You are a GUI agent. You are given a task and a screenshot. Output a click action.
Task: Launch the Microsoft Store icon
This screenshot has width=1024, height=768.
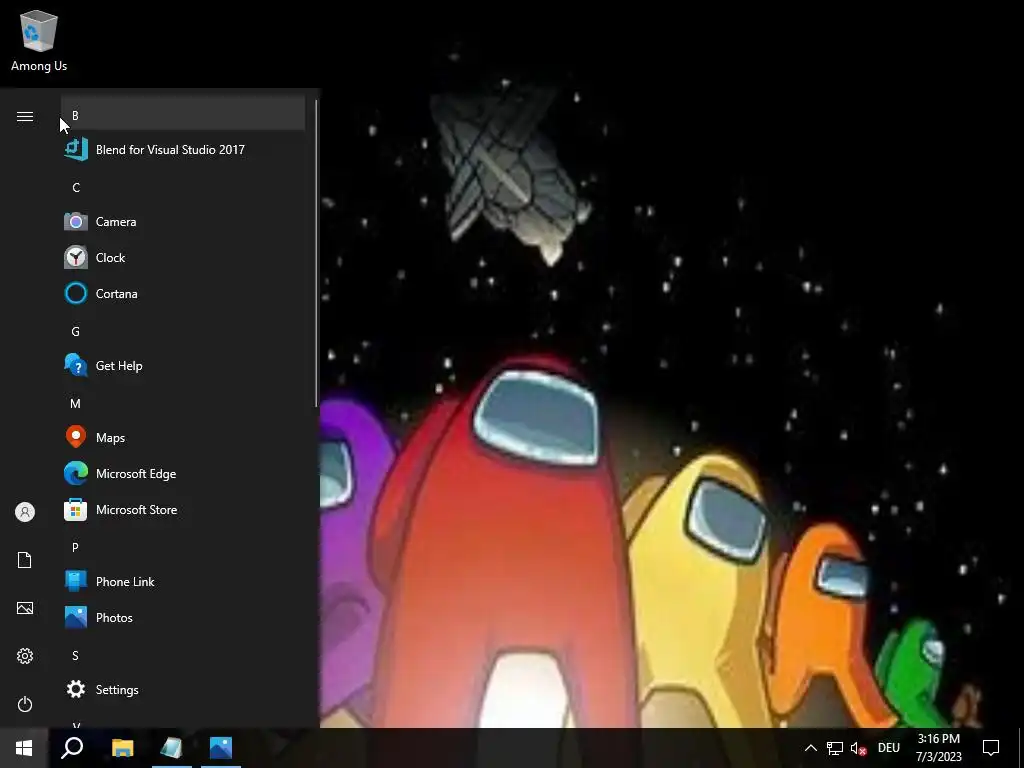[76, 509]
